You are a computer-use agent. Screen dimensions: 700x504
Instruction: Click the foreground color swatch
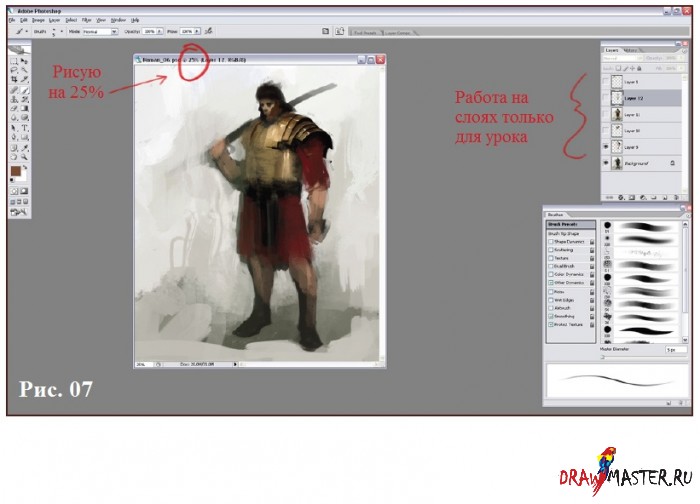coord(16,171)
